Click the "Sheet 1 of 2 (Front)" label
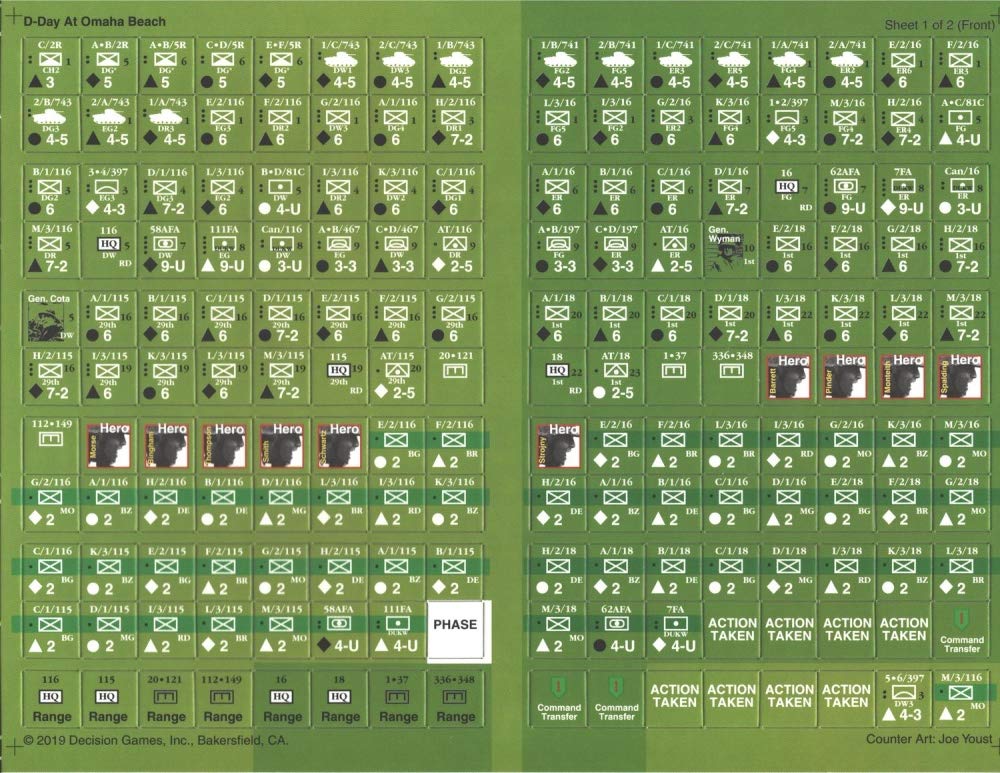Screen dimensions: 1000x773 coord(939,24)
